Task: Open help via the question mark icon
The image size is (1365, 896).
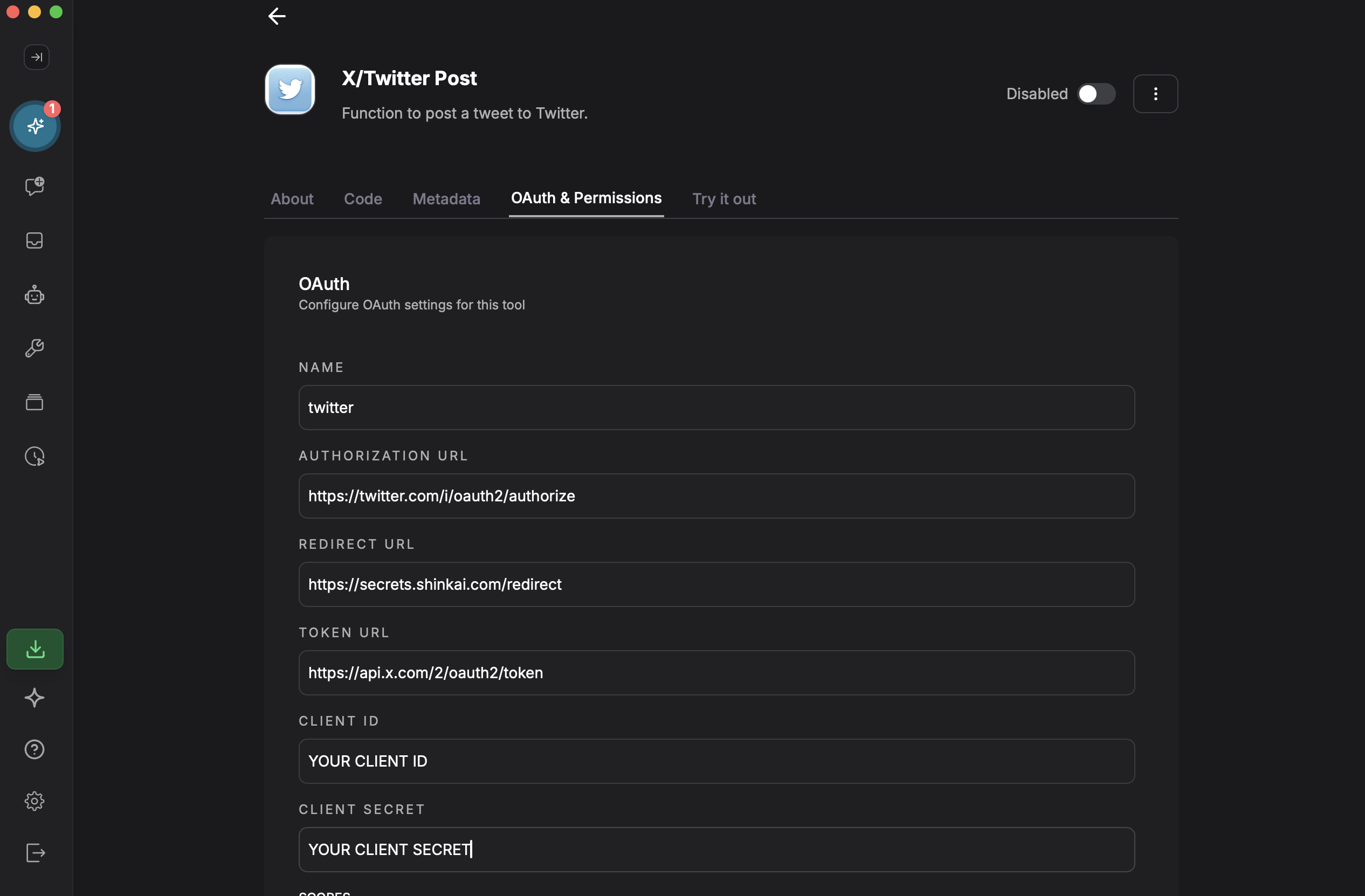Action: tap(34, 750)
